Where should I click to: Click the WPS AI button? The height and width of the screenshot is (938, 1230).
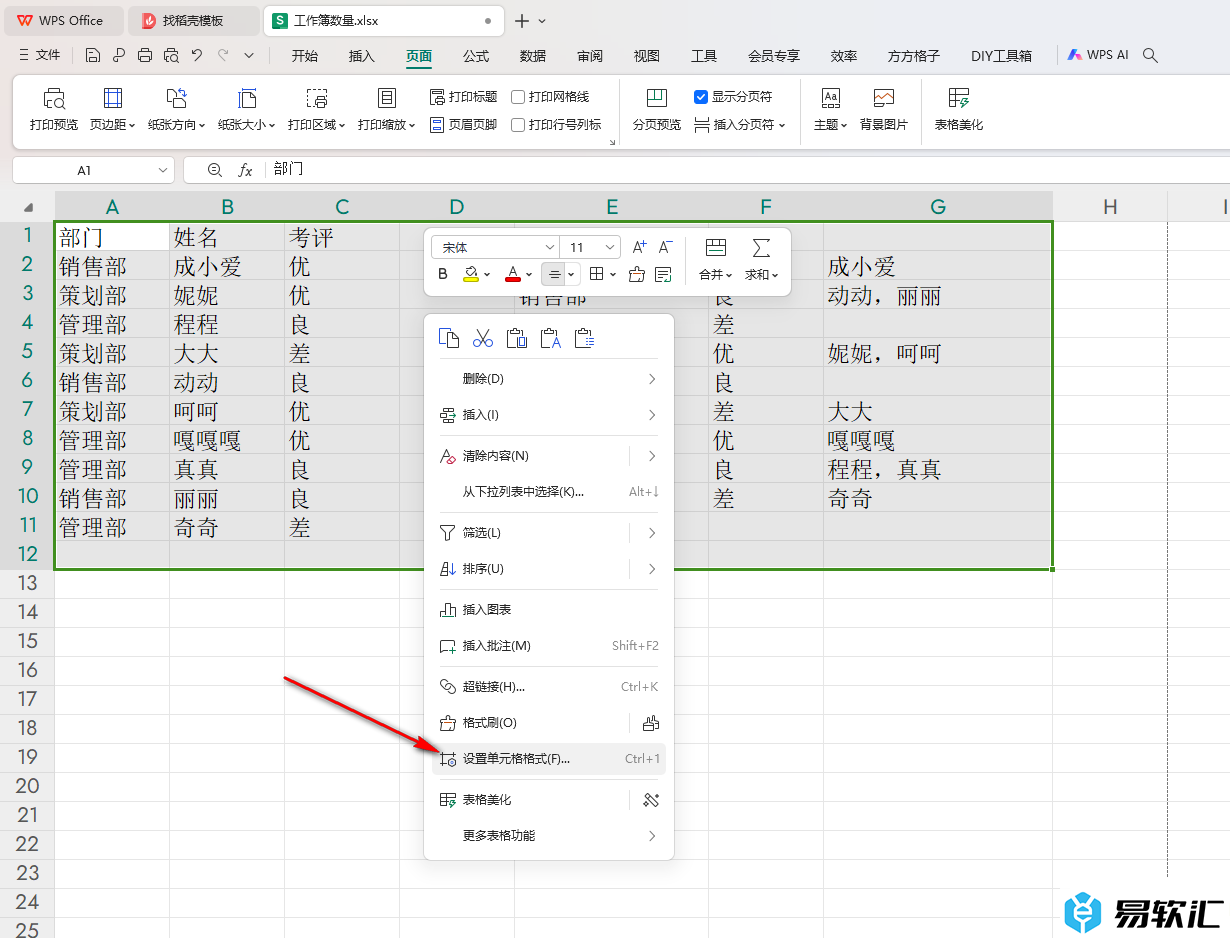tap(1098, 56)
